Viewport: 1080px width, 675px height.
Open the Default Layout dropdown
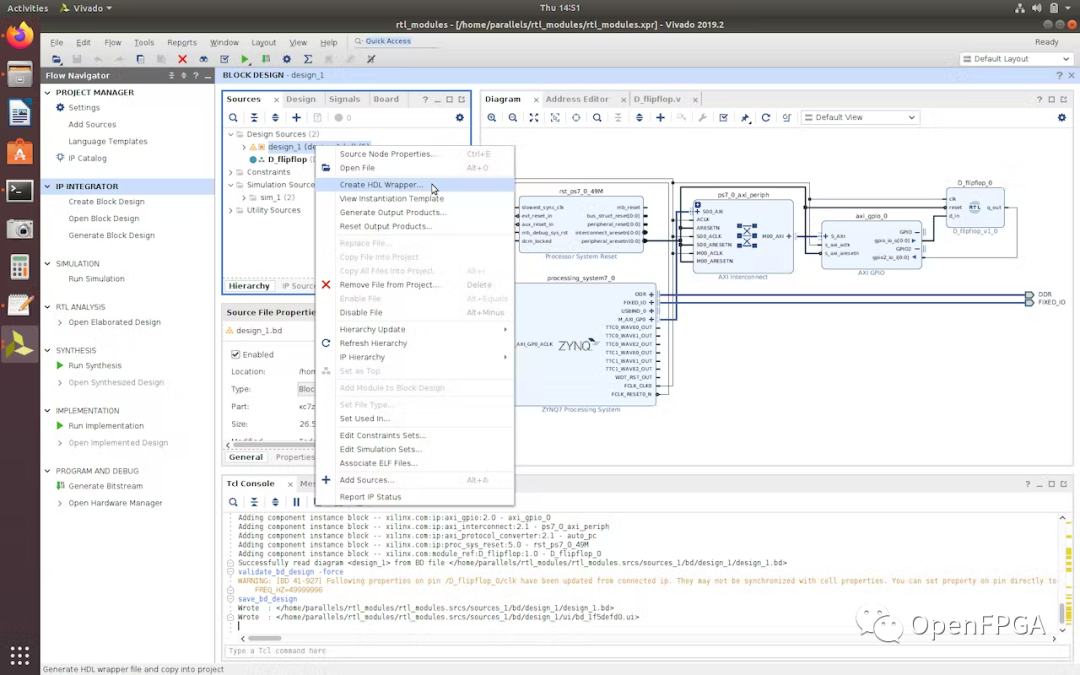click(x=1015, y=59)
